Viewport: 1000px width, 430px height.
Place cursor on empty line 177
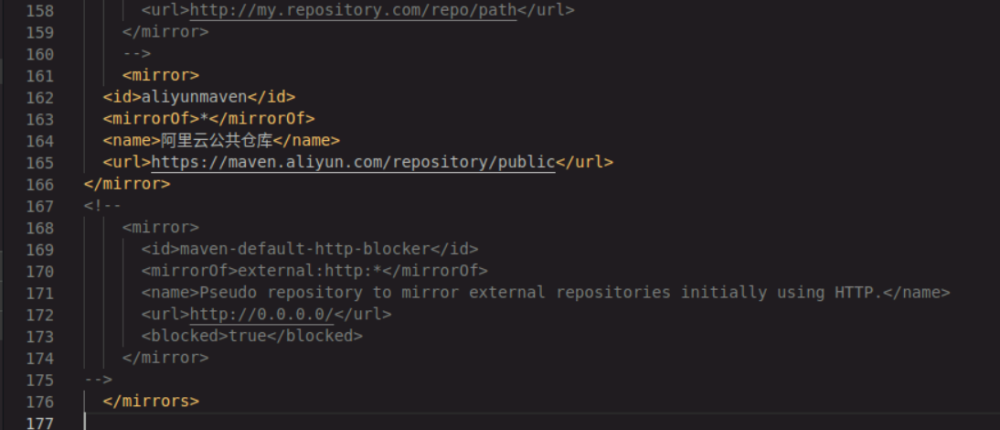pos(300,422)
